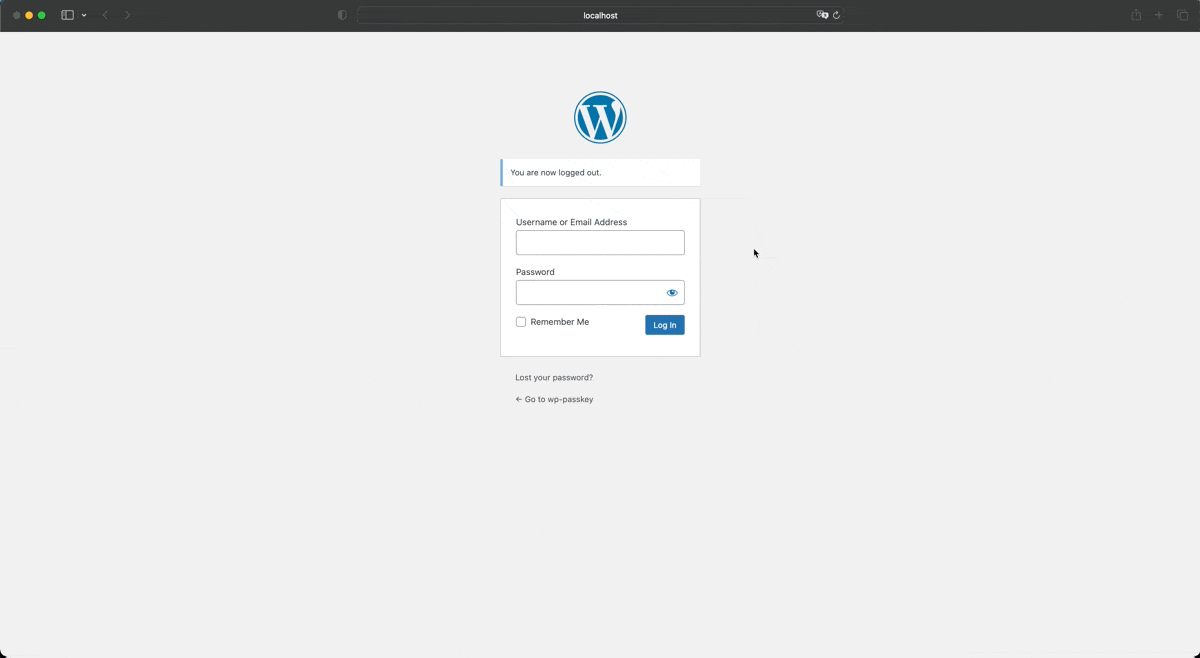Screen dimensions: 1200x658
Task: Focus the Username or Email Address field
Action: 600,242
